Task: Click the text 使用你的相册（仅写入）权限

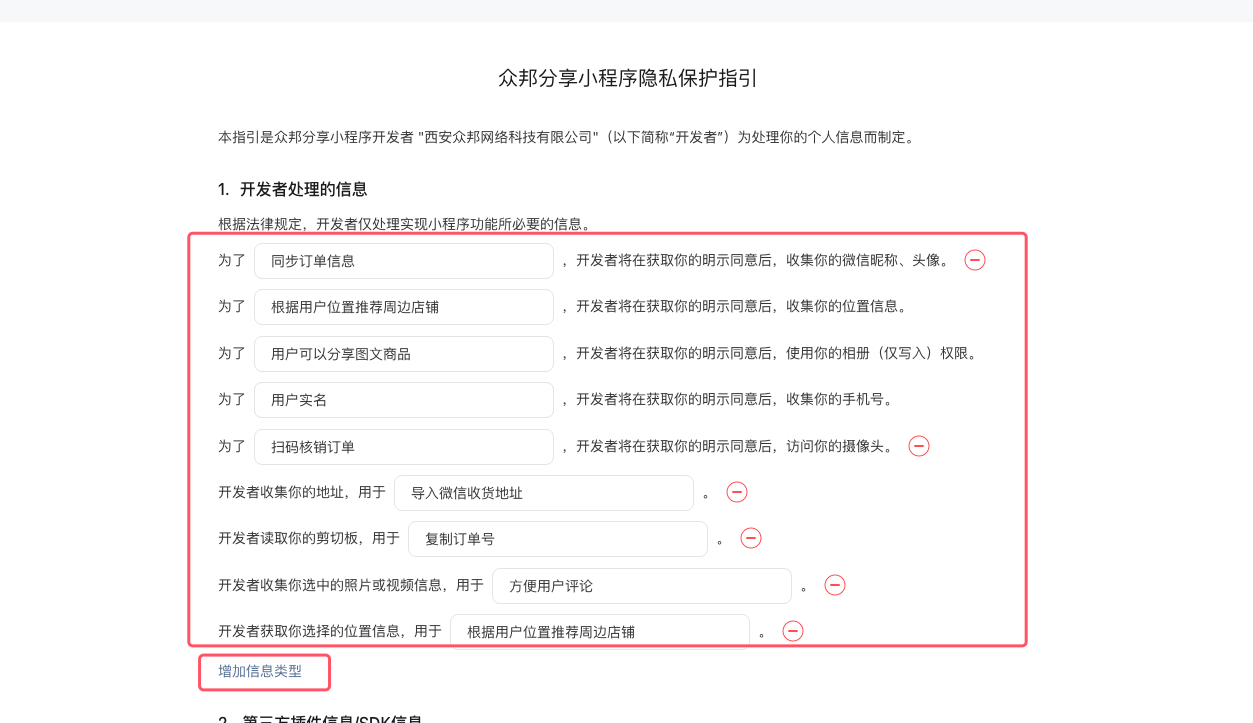Action: pos(881,353)
